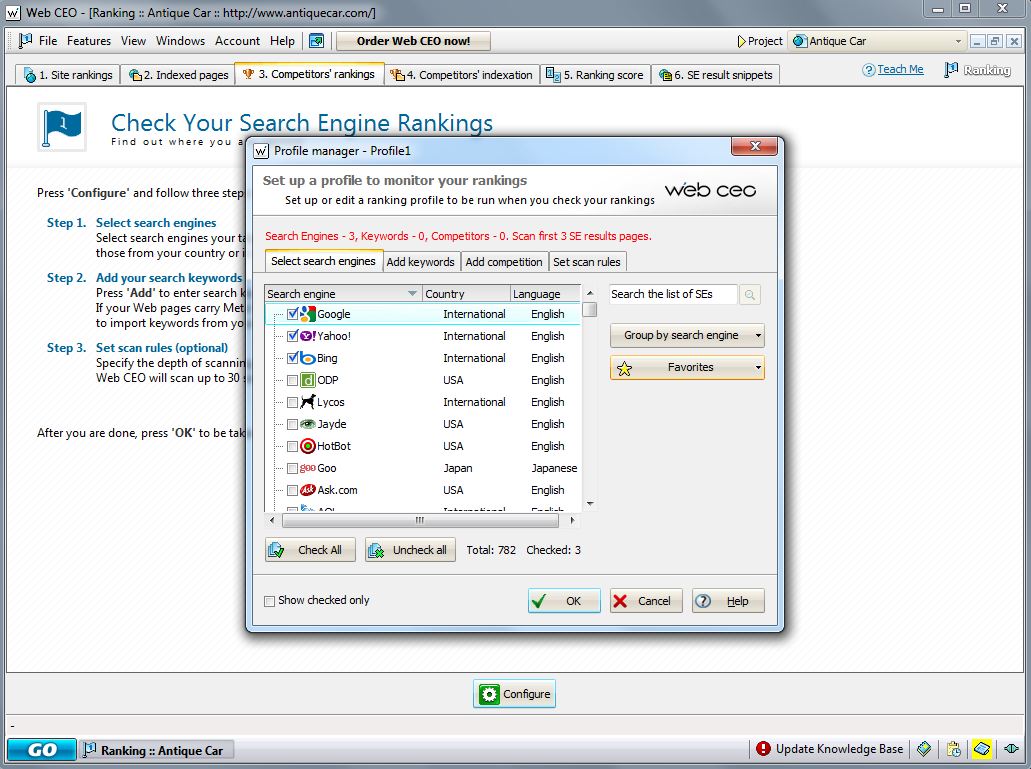The image size is (1031, 769).
Task: Click Search engine column sort arrow
Action: pyautogui.click(x=412, y=293)
